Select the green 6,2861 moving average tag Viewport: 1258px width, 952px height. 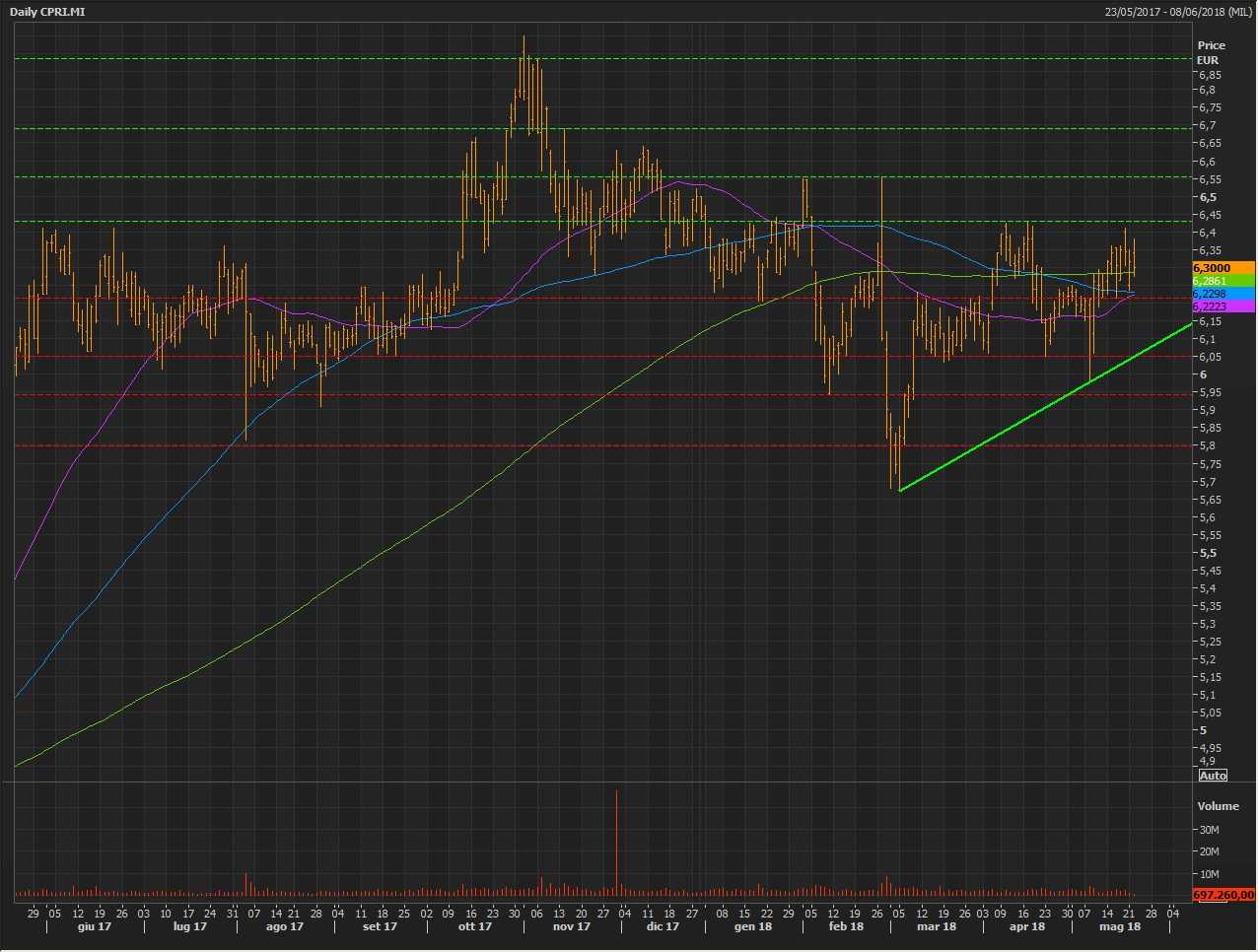click(x=1223, y=281)
